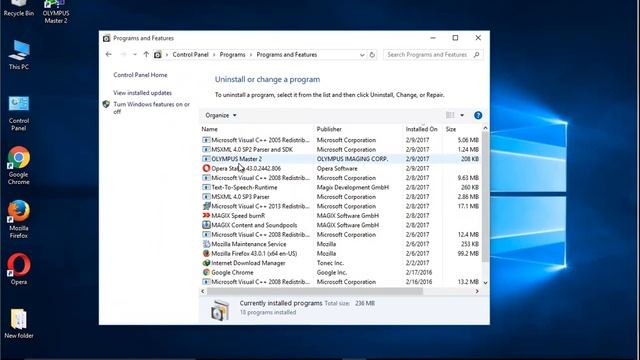Click the Control Panel breadcrumb
The height and width of the screenshot is (360, 640).
click(x=190, y=55)
